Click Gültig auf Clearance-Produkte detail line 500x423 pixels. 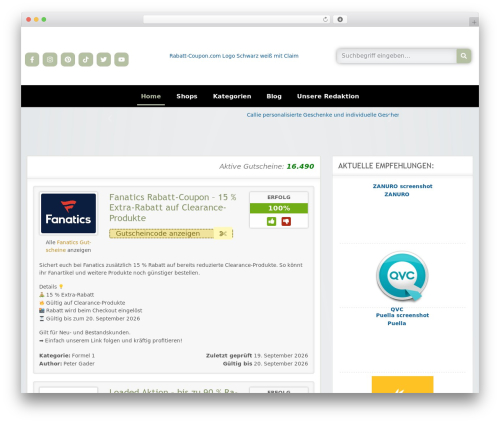[x=82, y=303]
